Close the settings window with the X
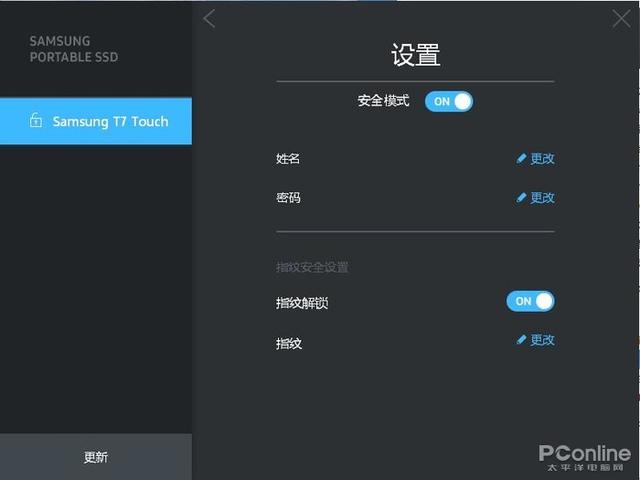The image size is (640, 480). click(621, 19)
